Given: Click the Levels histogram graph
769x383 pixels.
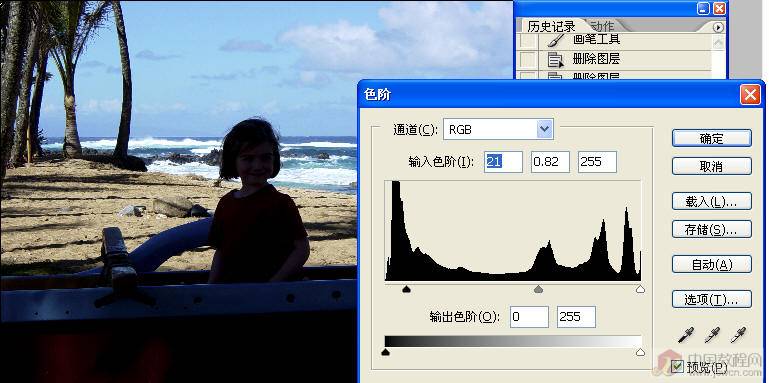Looking at the screenshot, I should point(513,230).
